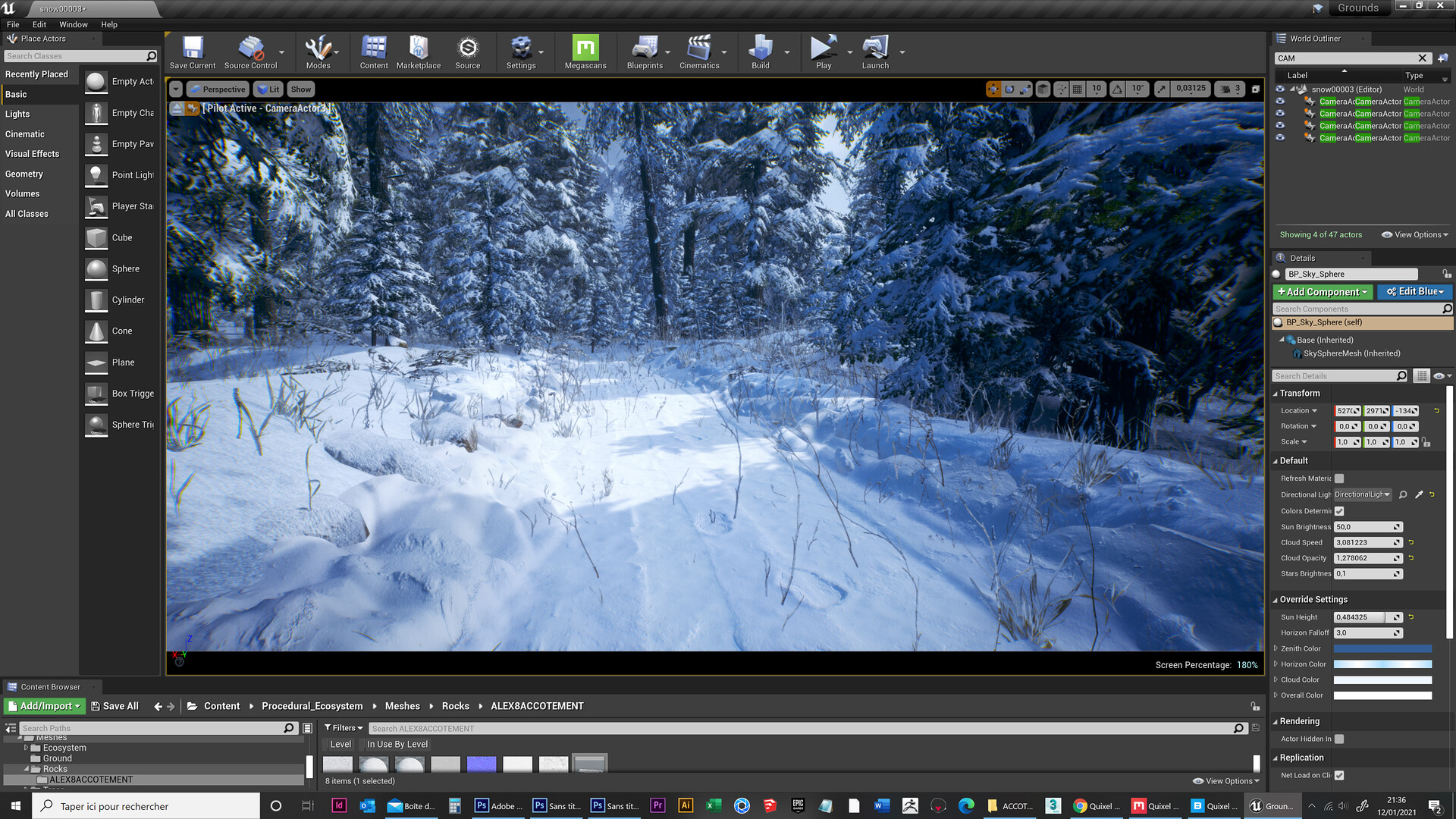The height and width of the screenshot is (819, 1456).
Task: Open the Marketplace
Action: (x=418, y=51)
